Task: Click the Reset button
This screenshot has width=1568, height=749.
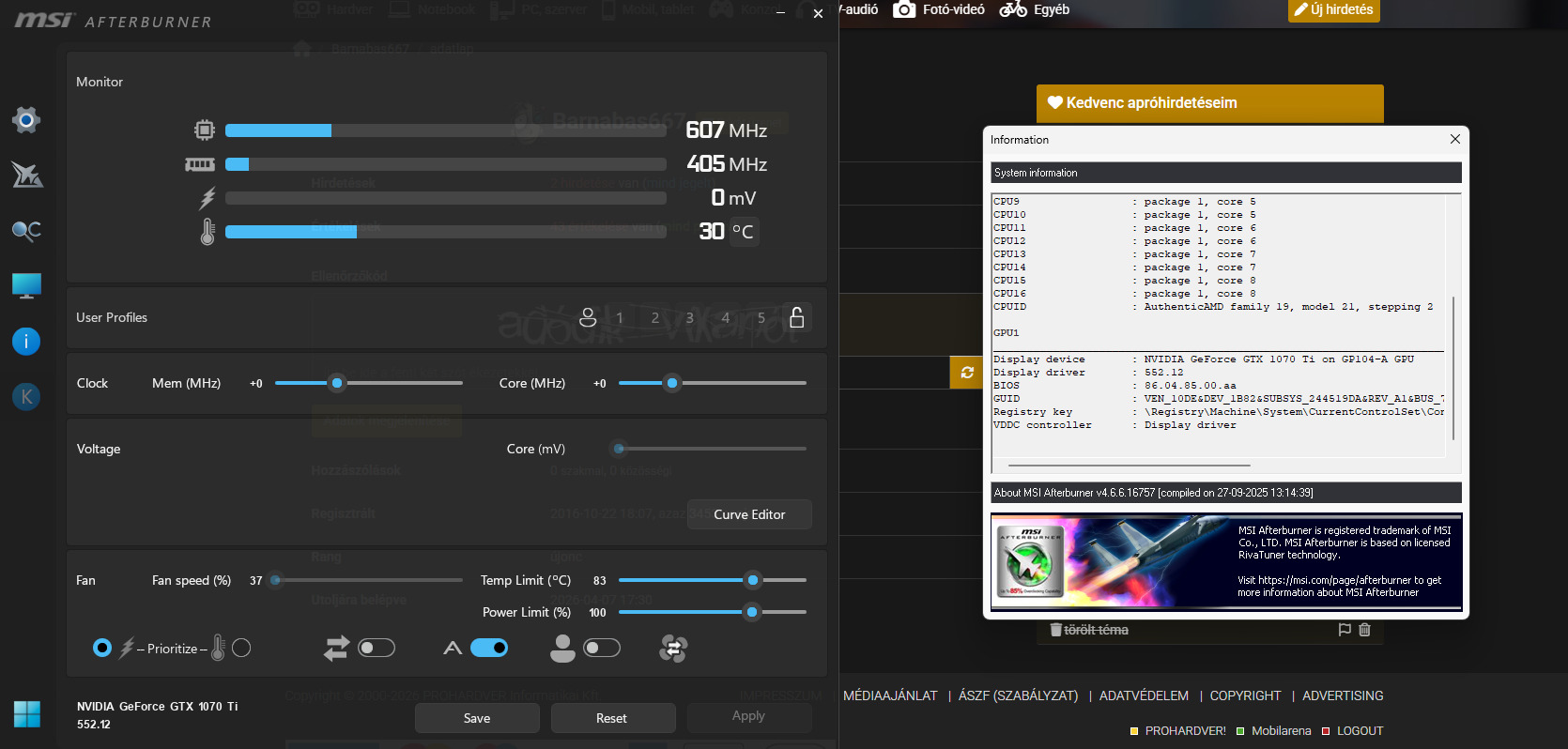Action: (x=612, y=718)
